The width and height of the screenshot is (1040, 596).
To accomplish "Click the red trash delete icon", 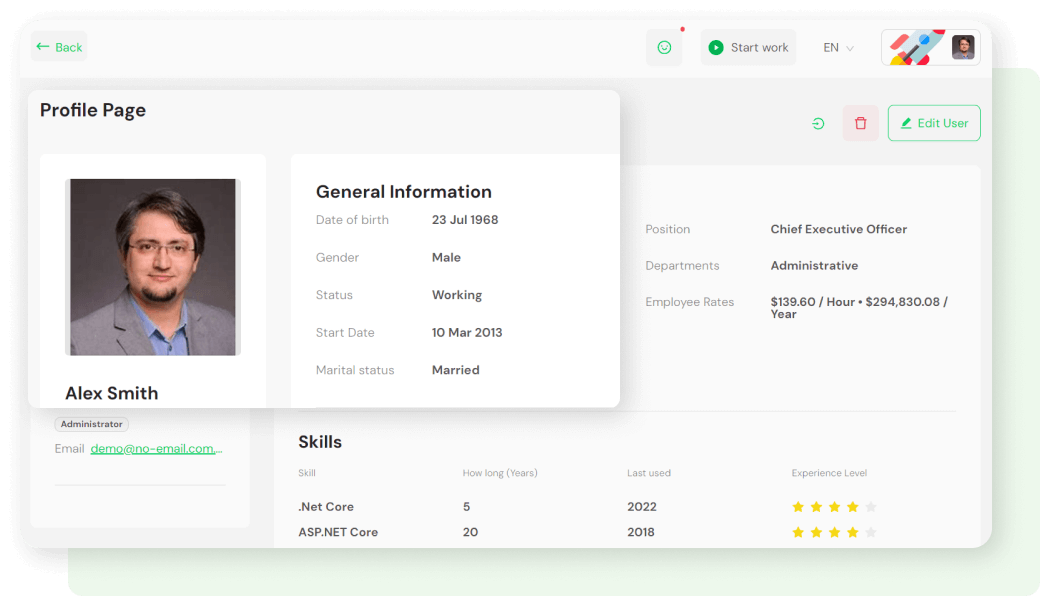I will pyautogui.click(x=860, y=122).
